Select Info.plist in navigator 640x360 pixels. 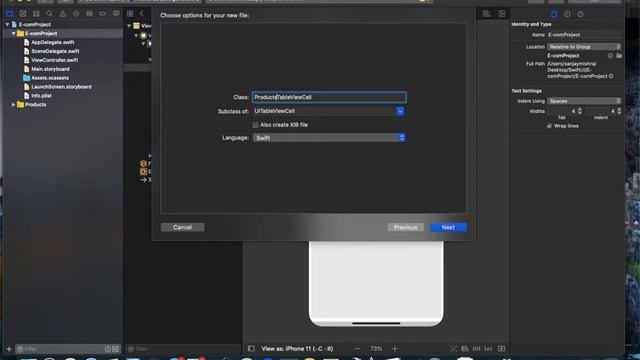41,96
